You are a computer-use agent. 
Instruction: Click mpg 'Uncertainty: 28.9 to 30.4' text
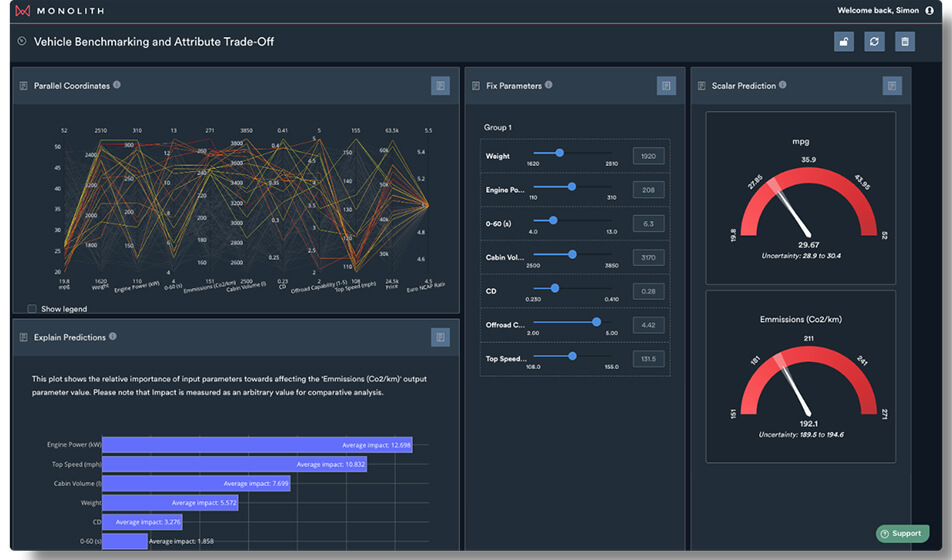coord(801,256)
